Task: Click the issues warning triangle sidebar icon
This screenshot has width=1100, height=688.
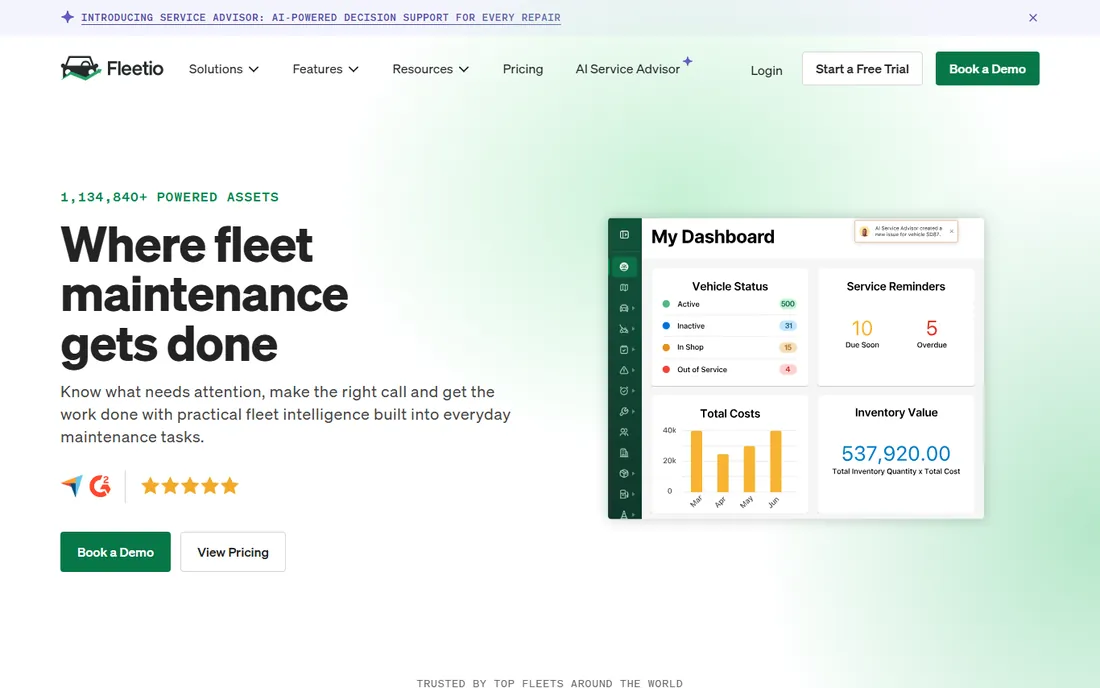Action: 624,370
